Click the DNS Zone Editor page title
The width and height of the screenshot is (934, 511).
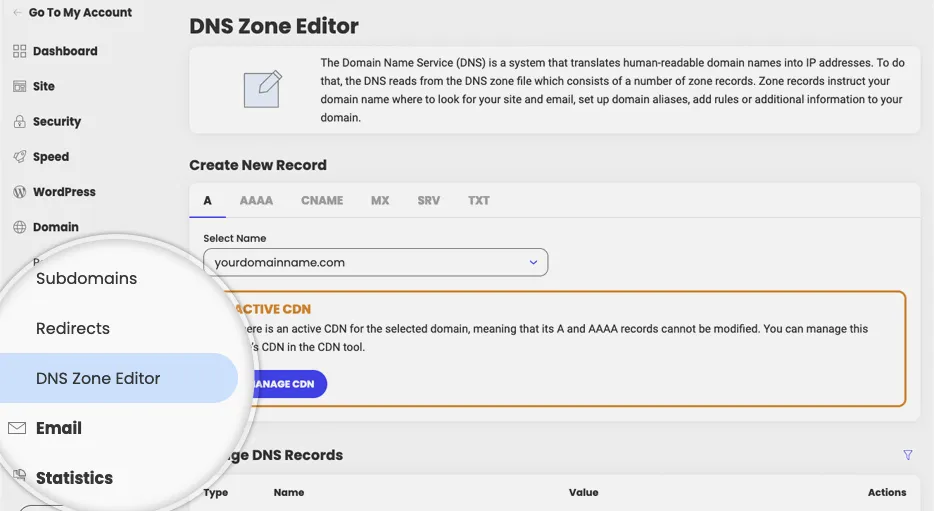(x=274, y=26)
